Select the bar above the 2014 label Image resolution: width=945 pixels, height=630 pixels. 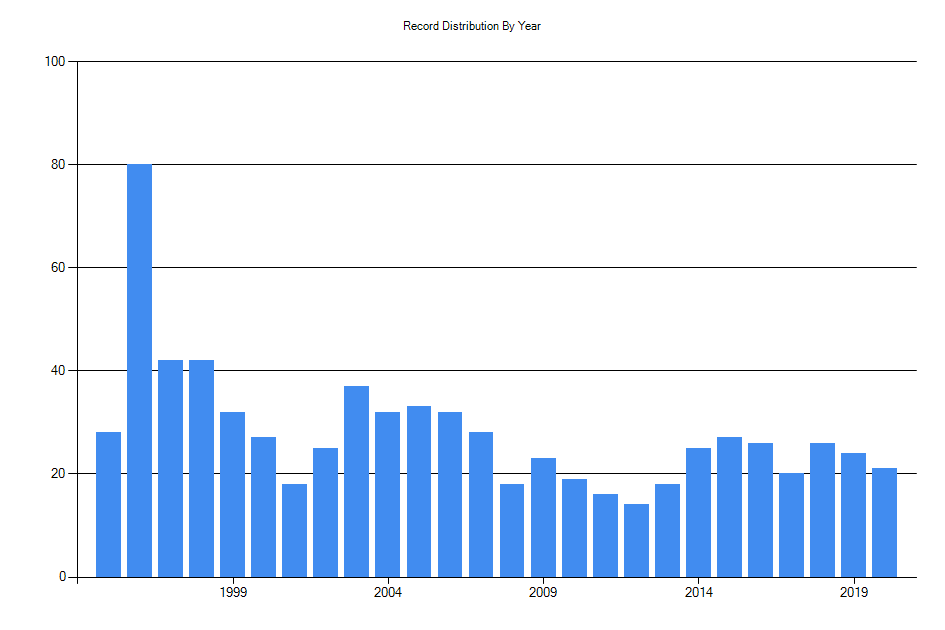click(x=699, y=512)
